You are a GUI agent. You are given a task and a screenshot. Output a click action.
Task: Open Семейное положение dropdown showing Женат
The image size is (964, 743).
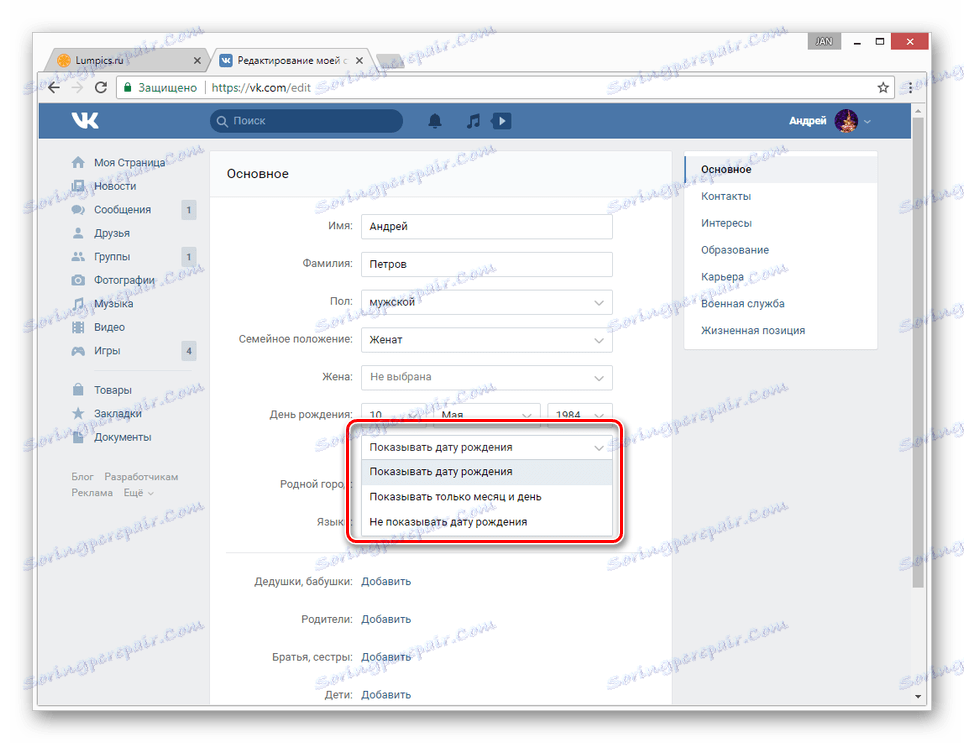pos(486,340)
